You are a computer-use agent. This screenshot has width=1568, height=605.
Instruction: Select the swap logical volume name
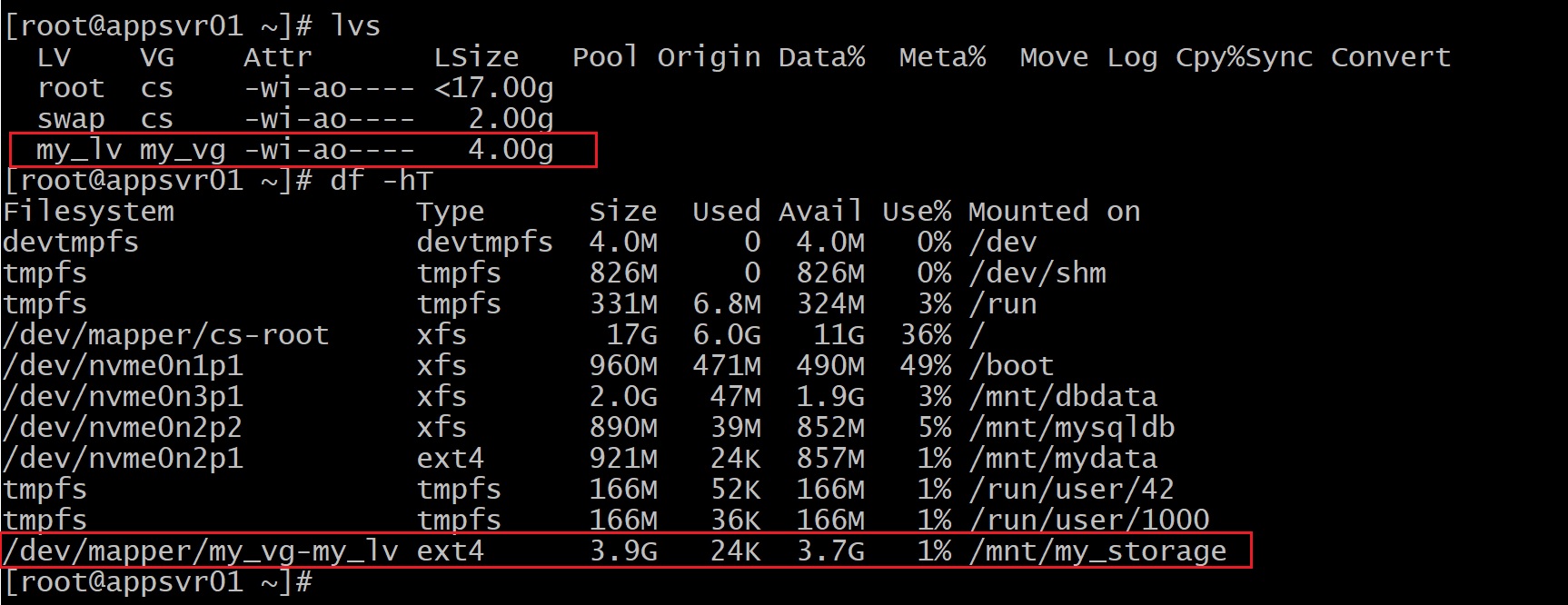(71, 119)
